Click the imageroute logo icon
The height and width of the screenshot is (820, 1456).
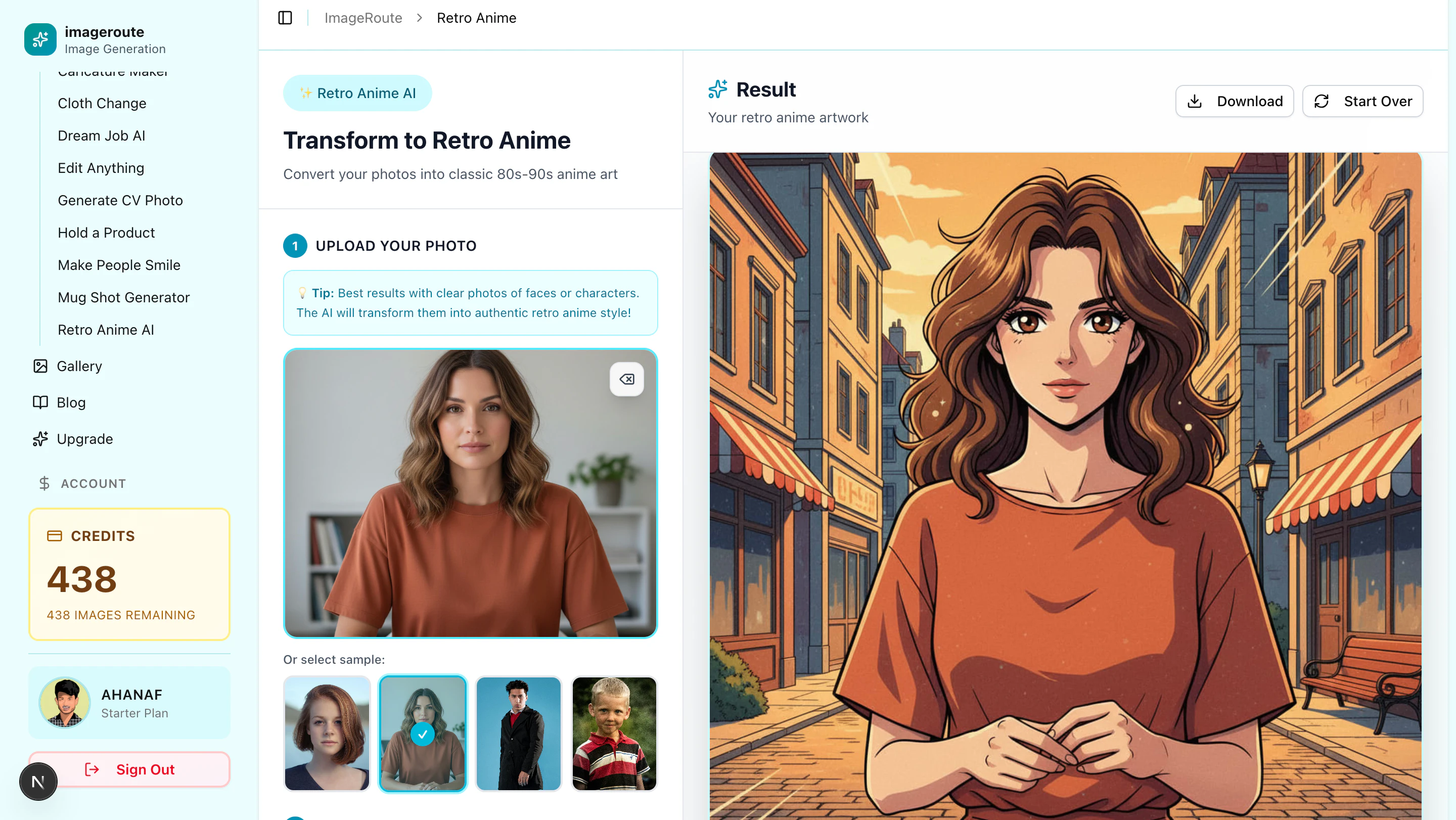point(40,39)
